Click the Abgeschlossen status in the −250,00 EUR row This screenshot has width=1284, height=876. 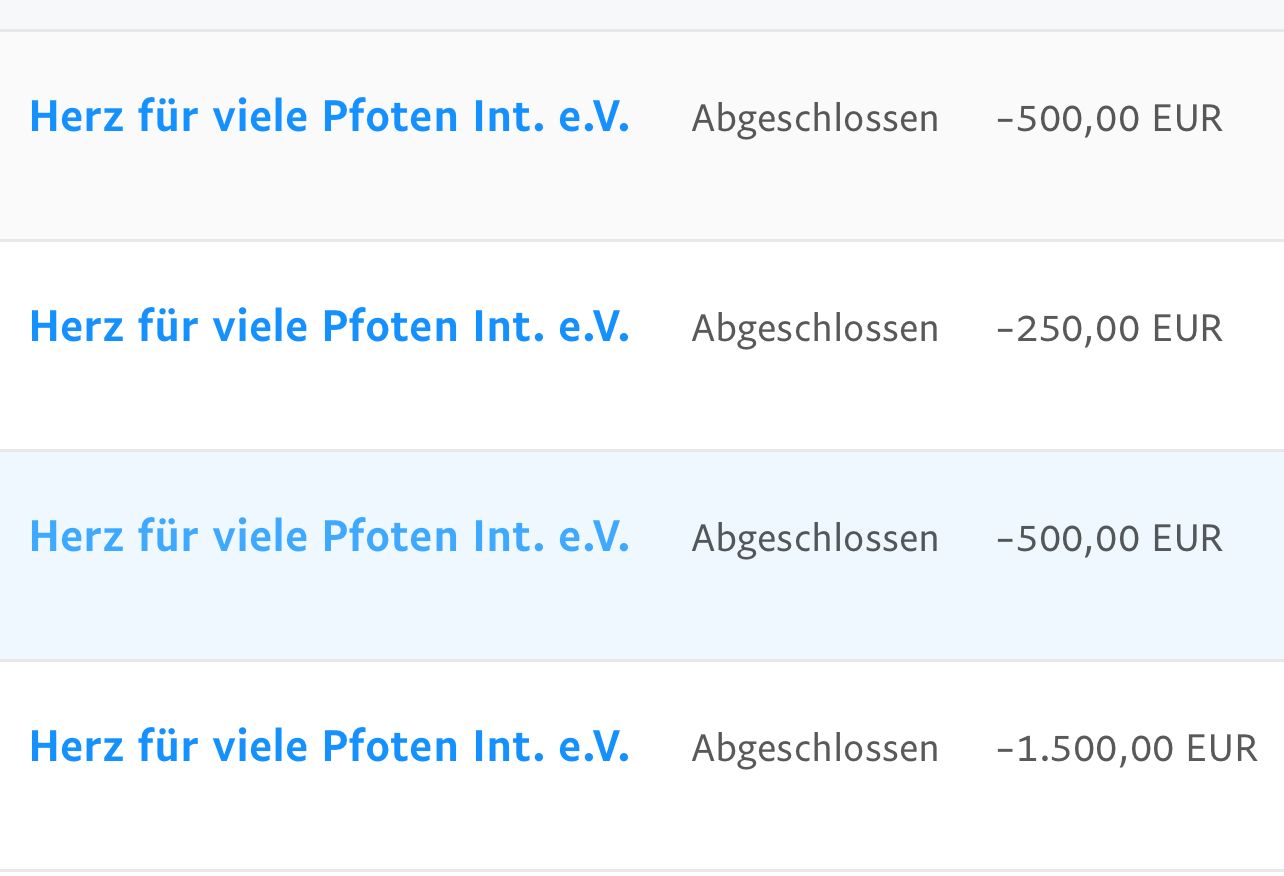[x=815, y=329]
